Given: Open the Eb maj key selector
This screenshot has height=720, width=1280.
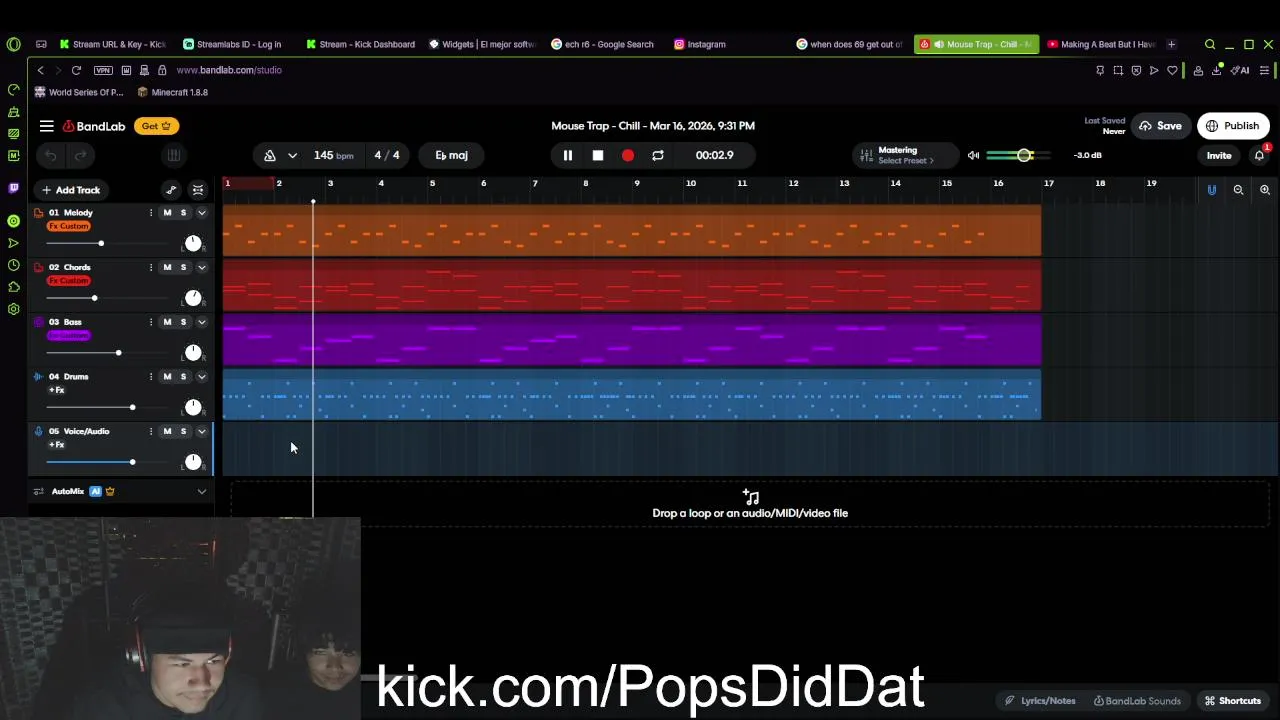Looking at the screenshot, I should pos(452,155).
